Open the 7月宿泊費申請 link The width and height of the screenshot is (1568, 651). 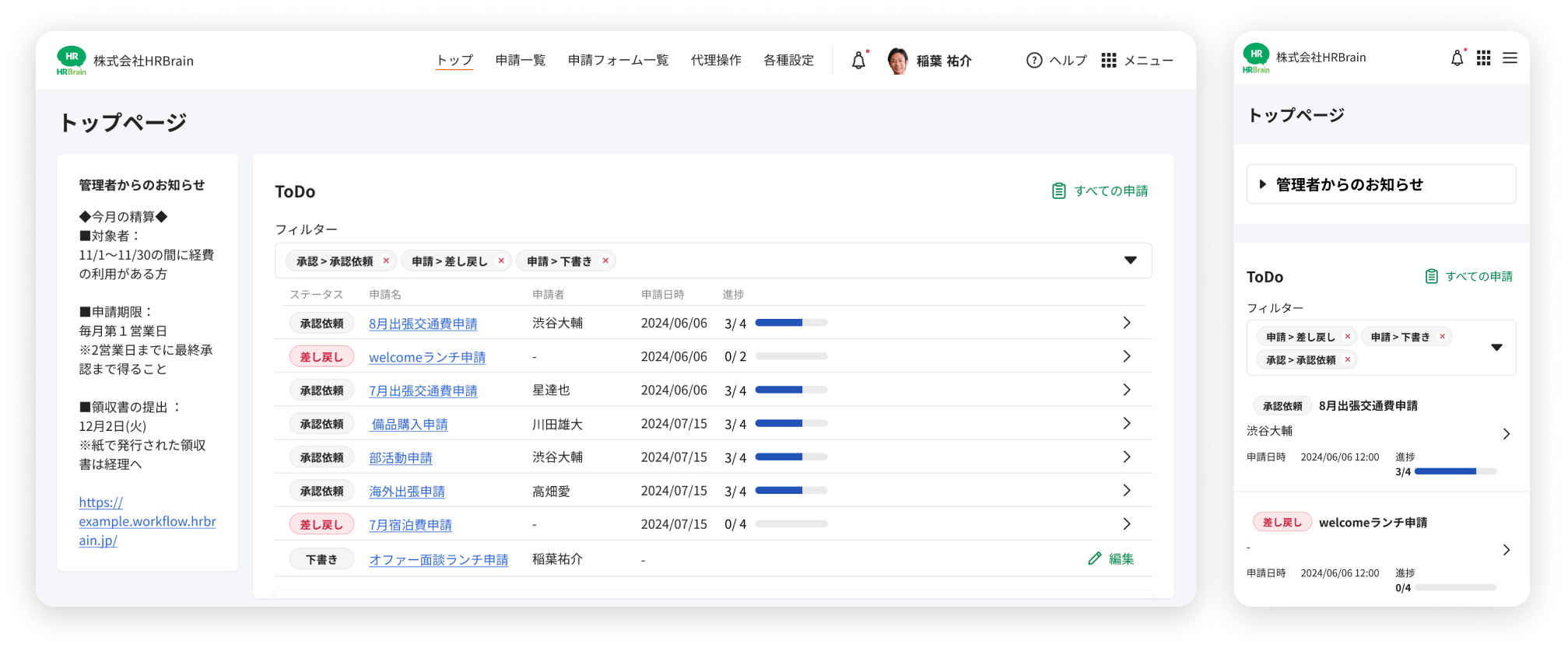410,524
